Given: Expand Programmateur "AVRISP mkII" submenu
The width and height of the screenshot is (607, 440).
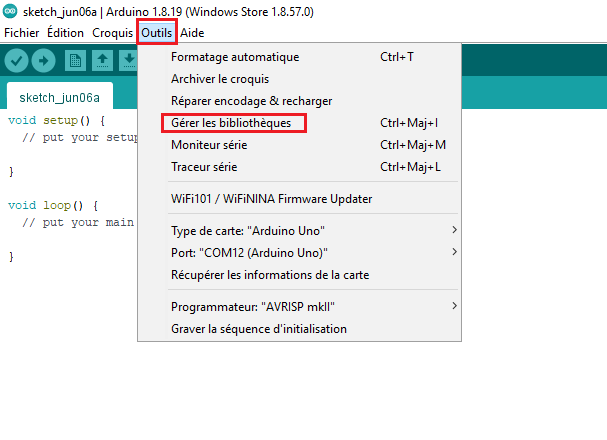Looking at the screenshot, I should 299,307.
